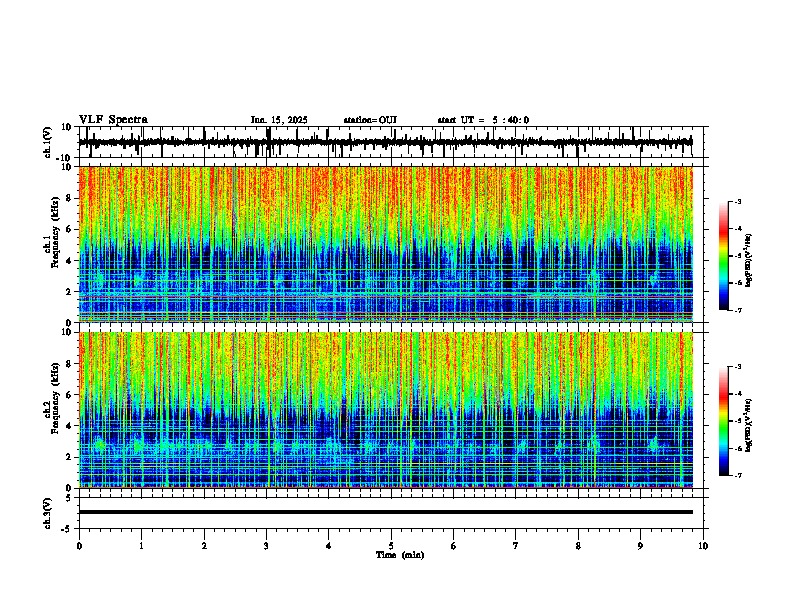Viewport: 792px width, 612px height.
Task: Click the 6 kHz tick label on ch.2 spectrogram
Action: 69,395
